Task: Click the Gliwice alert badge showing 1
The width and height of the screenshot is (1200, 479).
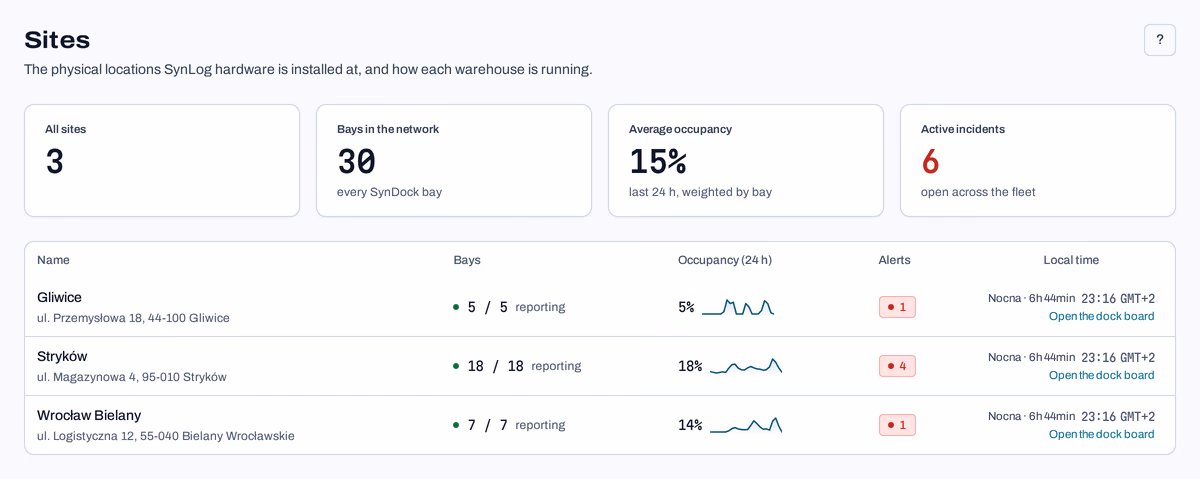Action: point(897,307)
